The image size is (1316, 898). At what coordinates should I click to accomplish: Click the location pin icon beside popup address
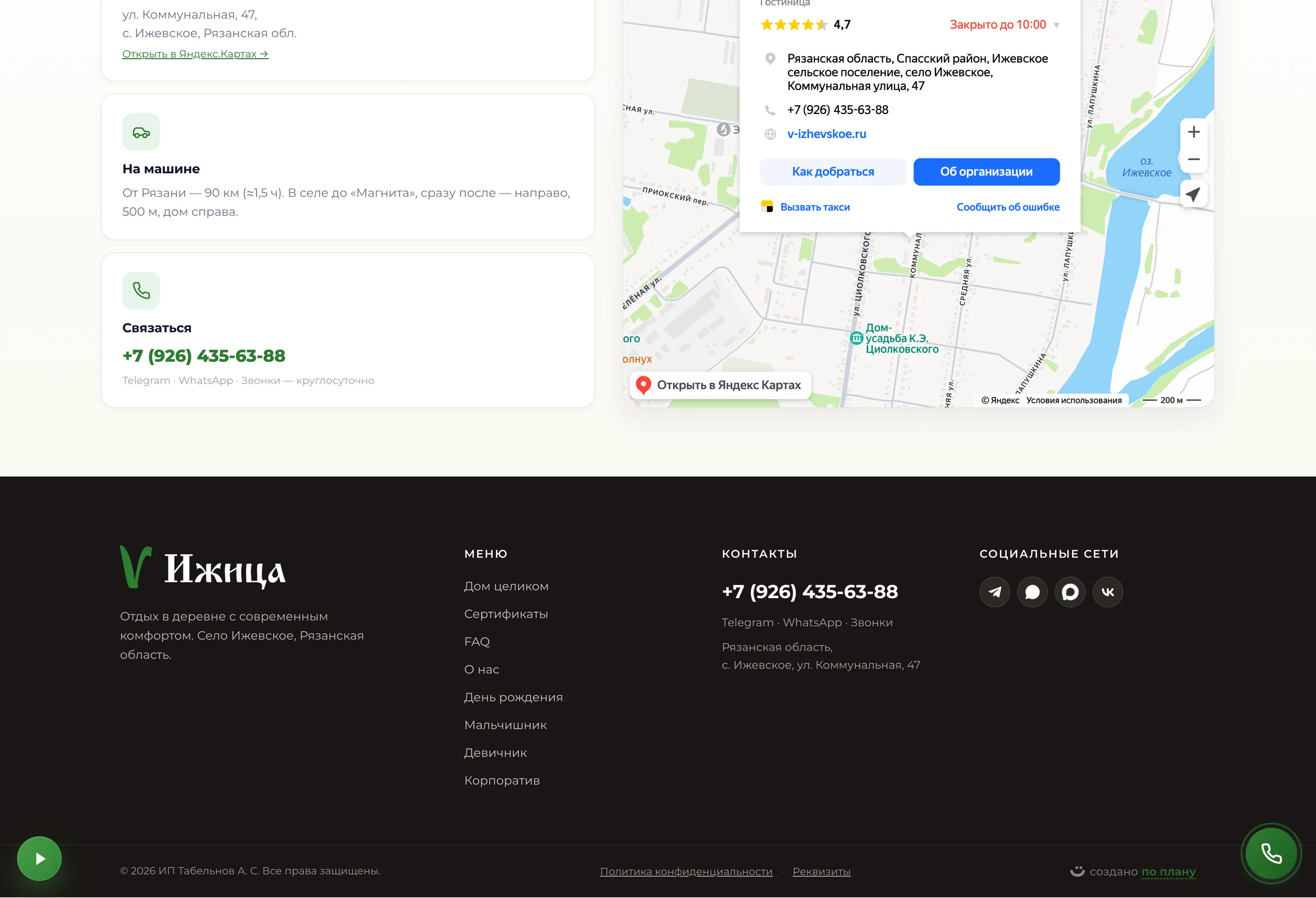point(770,58)
